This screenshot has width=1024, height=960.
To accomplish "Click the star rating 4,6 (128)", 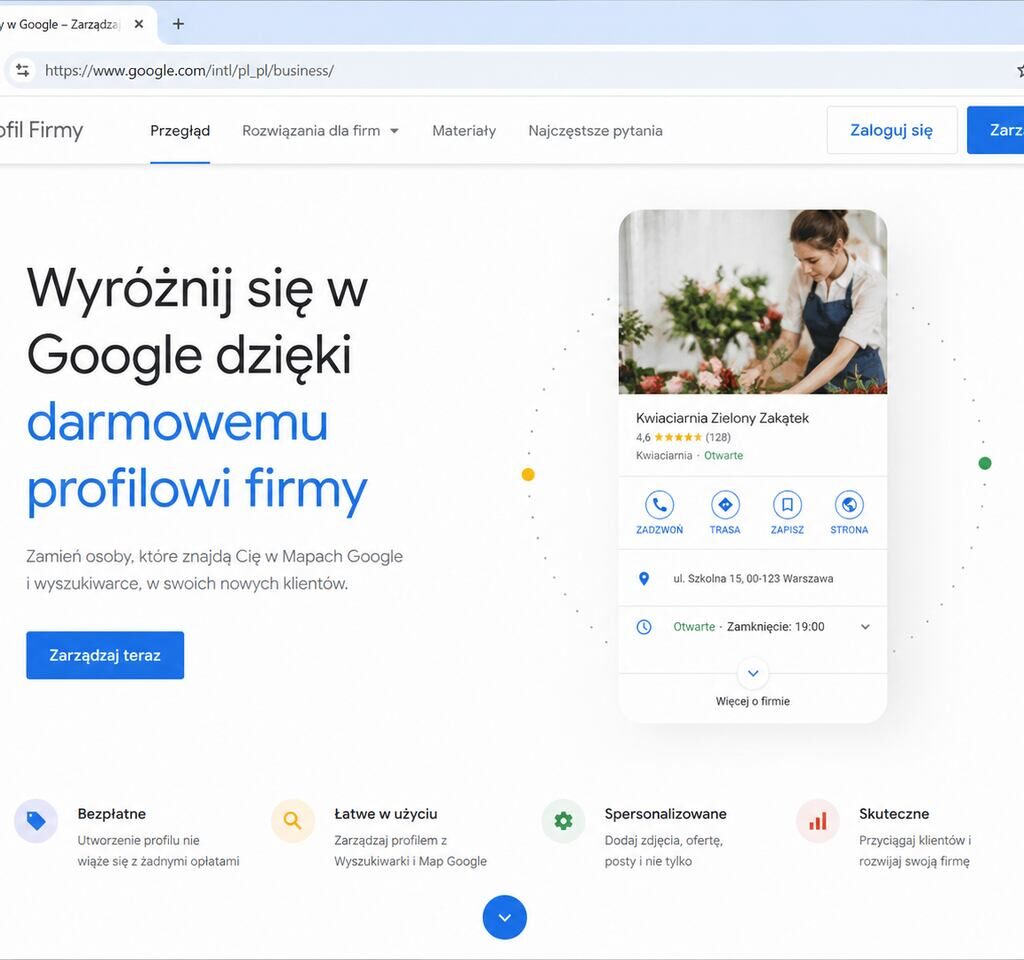I will tap(683, 438).
